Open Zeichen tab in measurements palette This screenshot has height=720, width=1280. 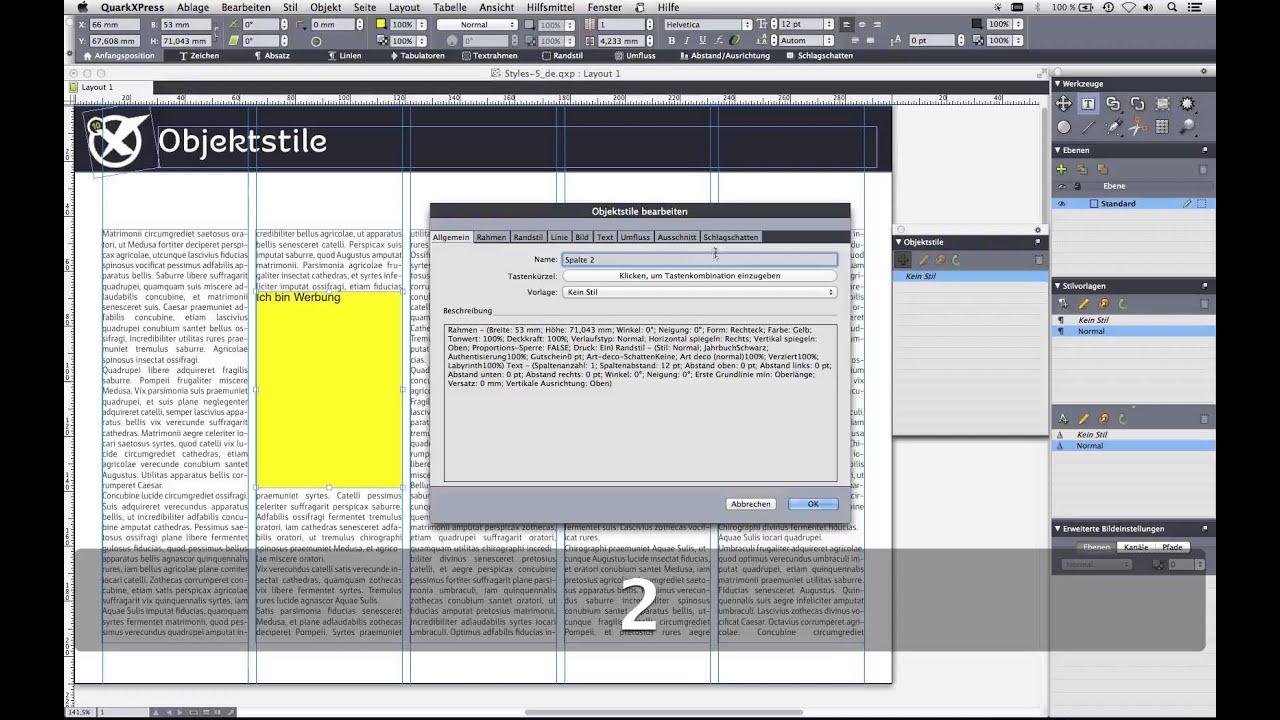pyautogui.click(x=199, y=56)
